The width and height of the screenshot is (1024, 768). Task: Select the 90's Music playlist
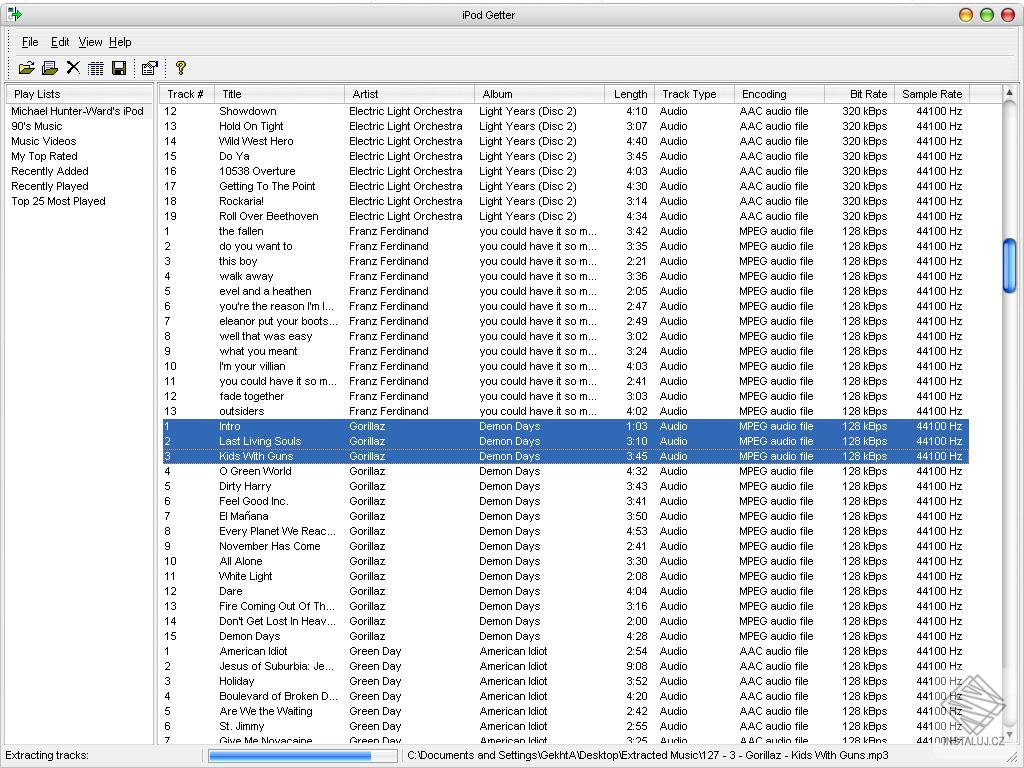[42, 126]
